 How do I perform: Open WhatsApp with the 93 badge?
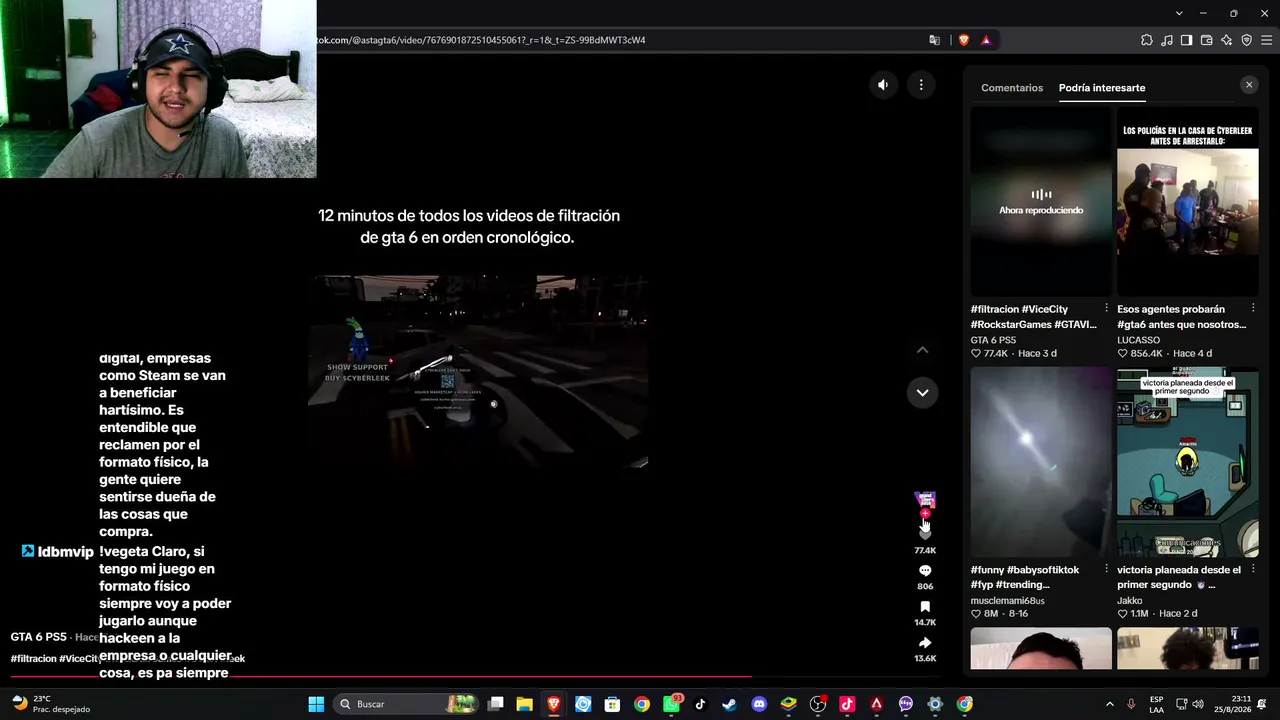672,704
